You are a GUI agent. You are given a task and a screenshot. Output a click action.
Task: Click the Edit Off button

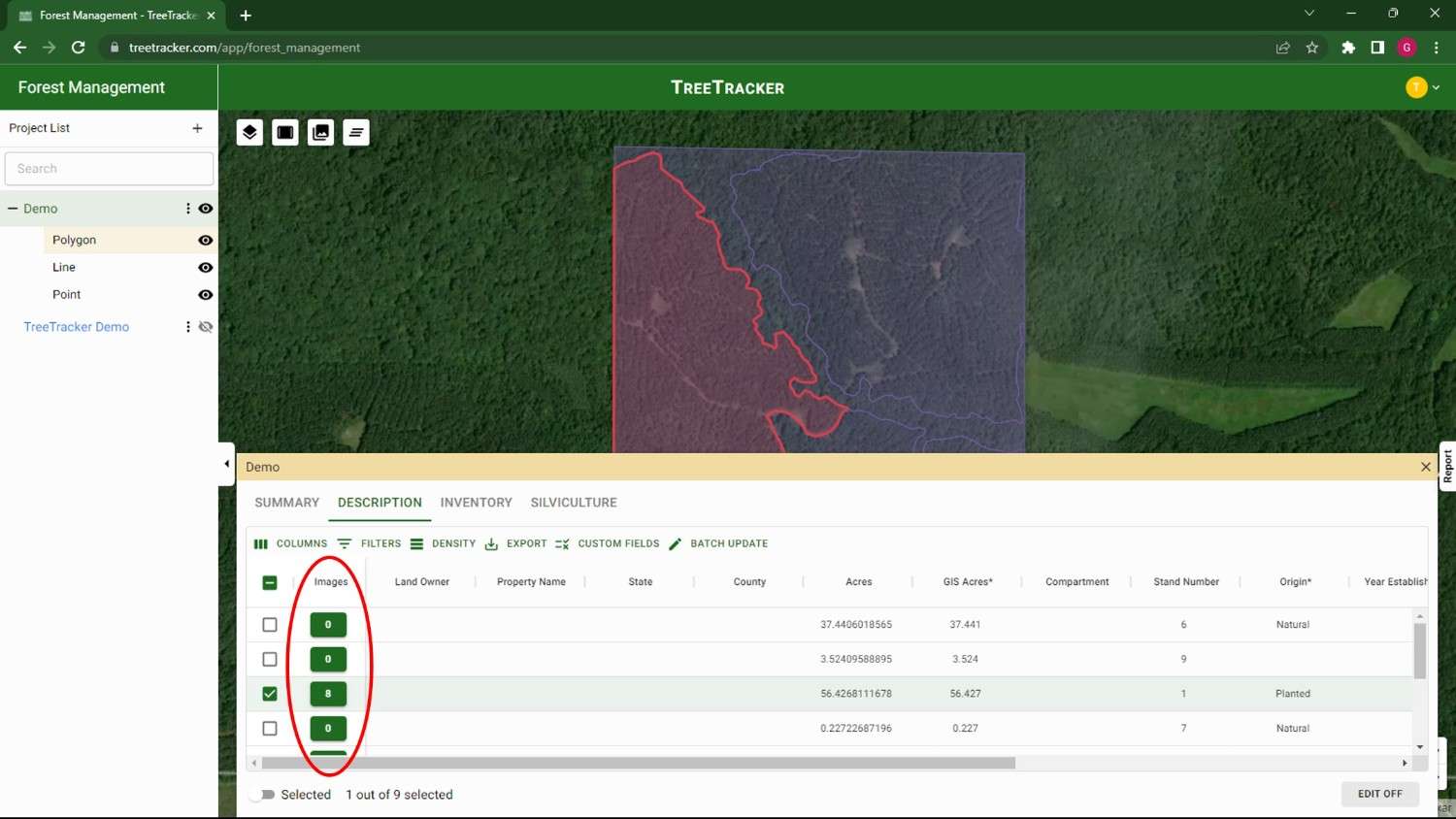pyautogui.click(x=1380, y=794)
